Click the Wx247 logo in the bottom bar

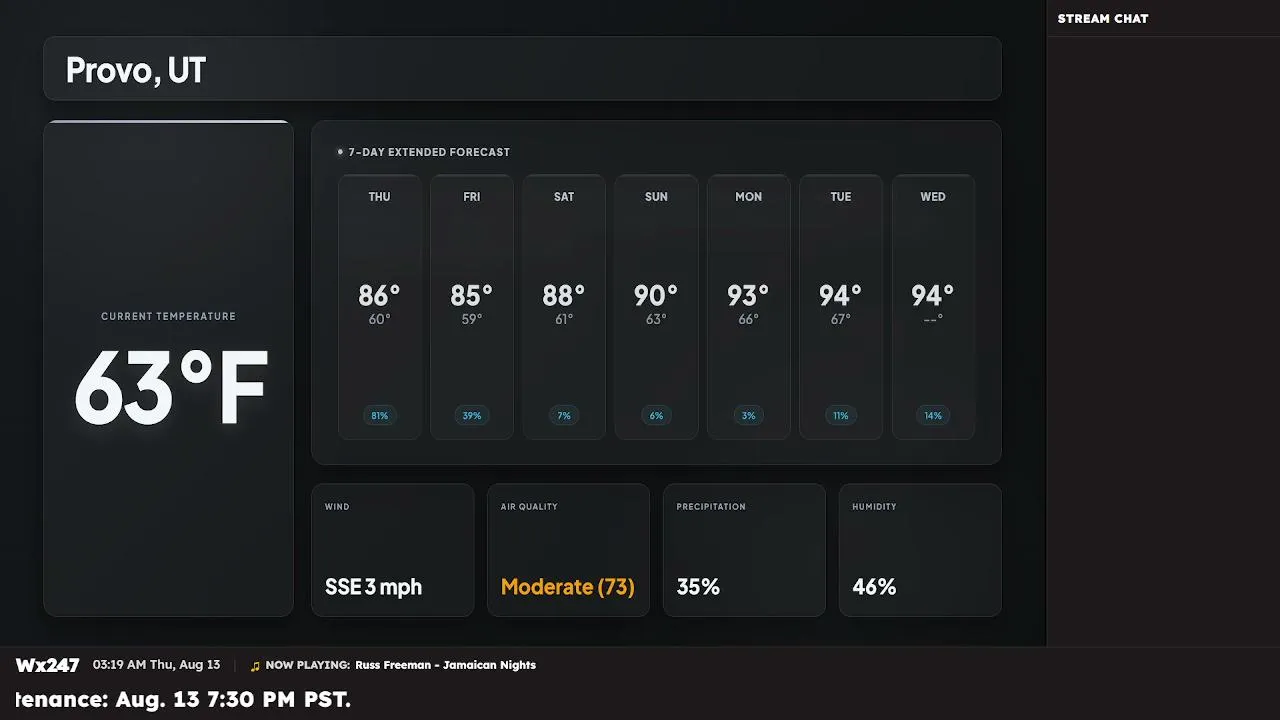47,665
